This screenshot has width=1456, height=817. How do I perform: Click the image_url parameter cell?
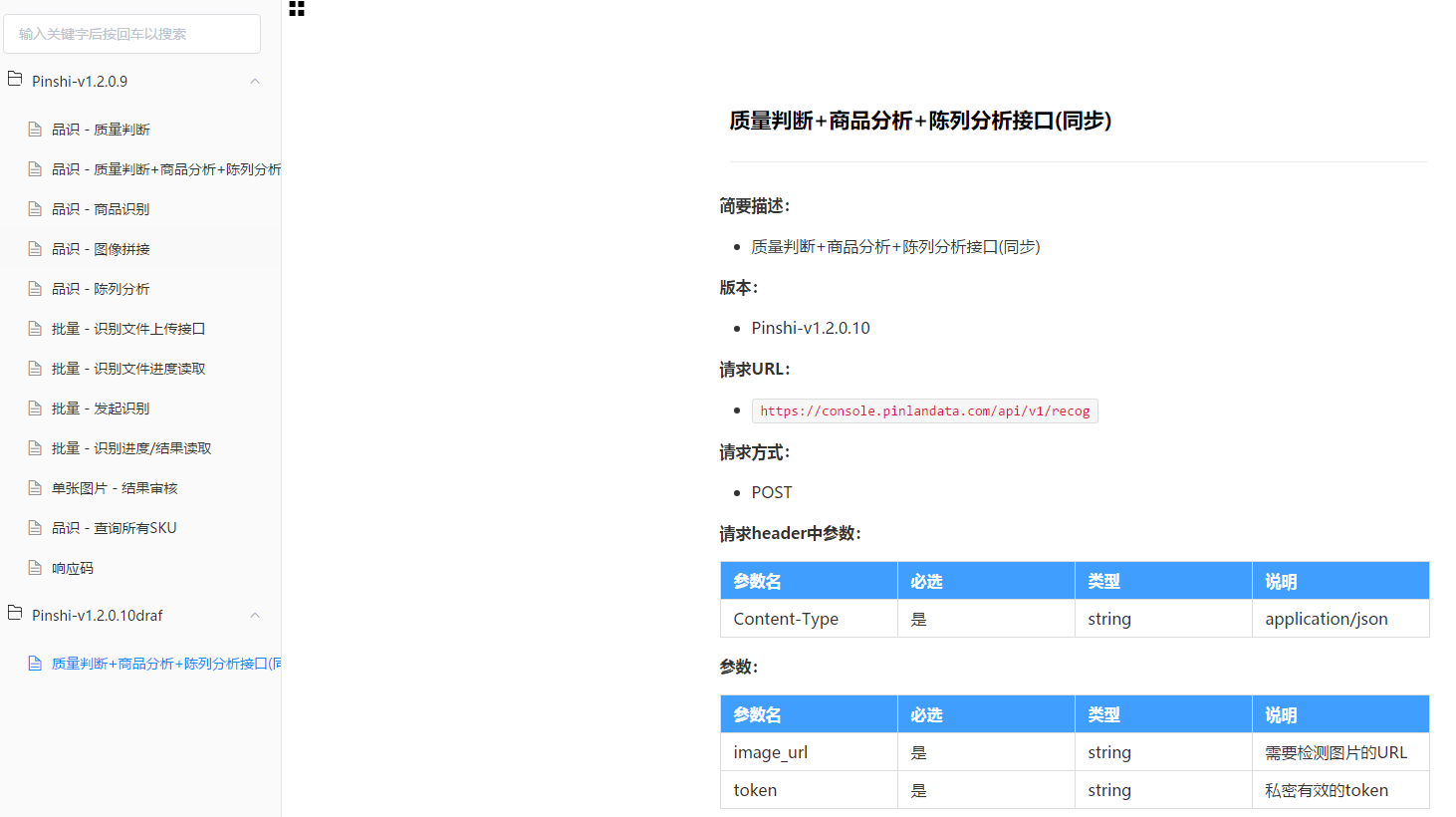809,752
